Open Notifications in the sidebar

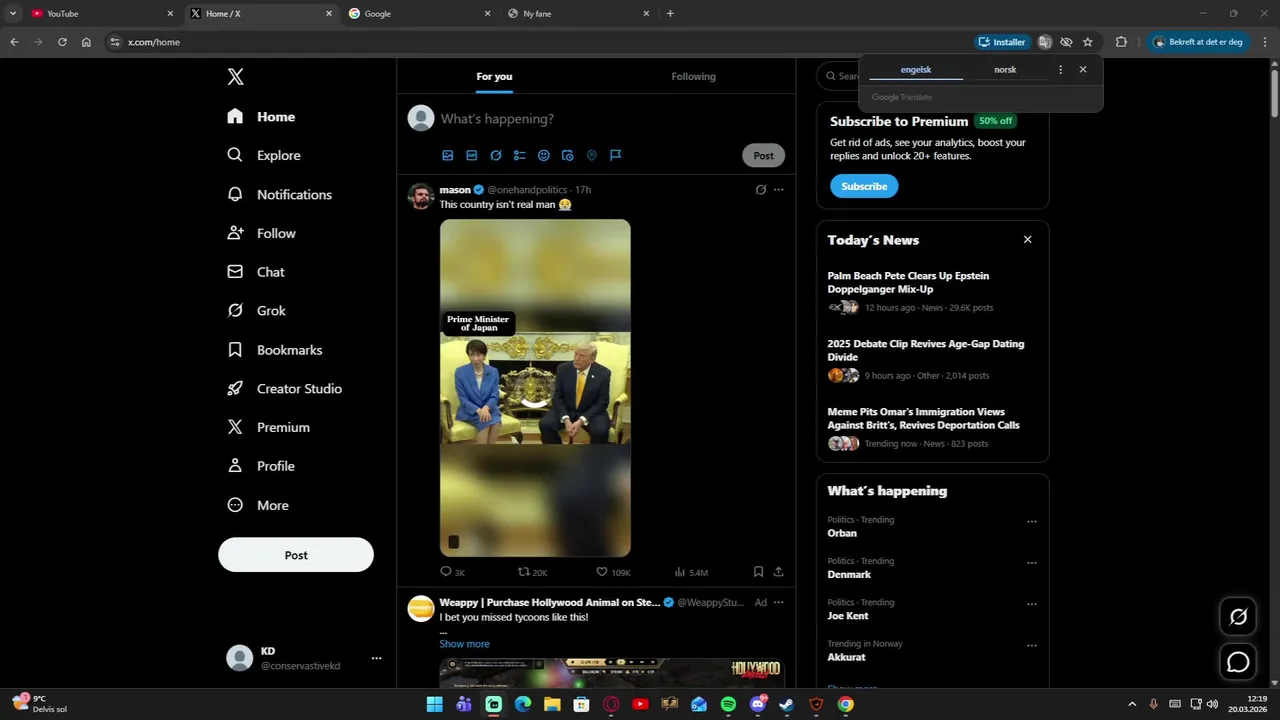(279, 194)
